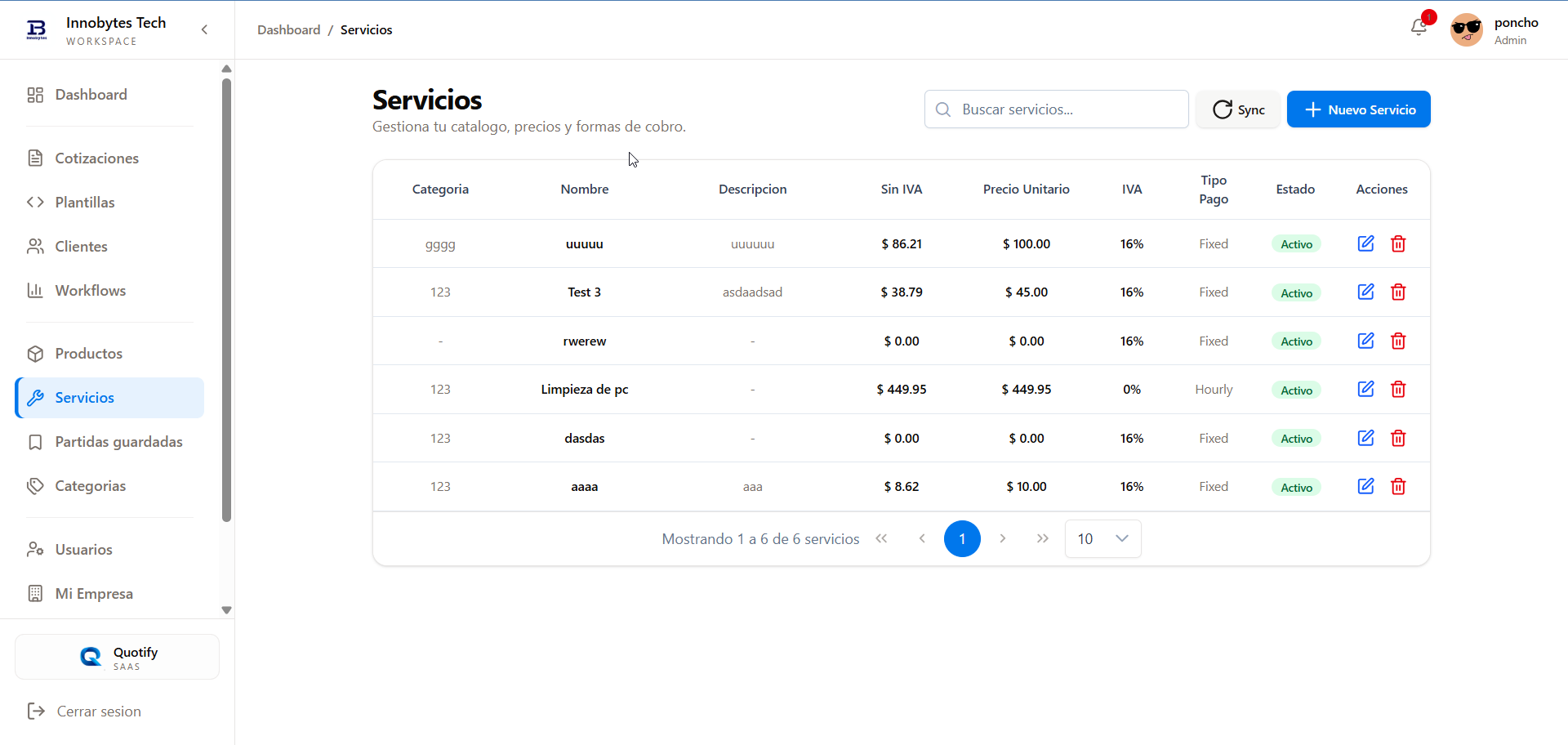Open Categorias in the sidebar
Viewport: 1568px width, 745px height.
pos(109,486)
